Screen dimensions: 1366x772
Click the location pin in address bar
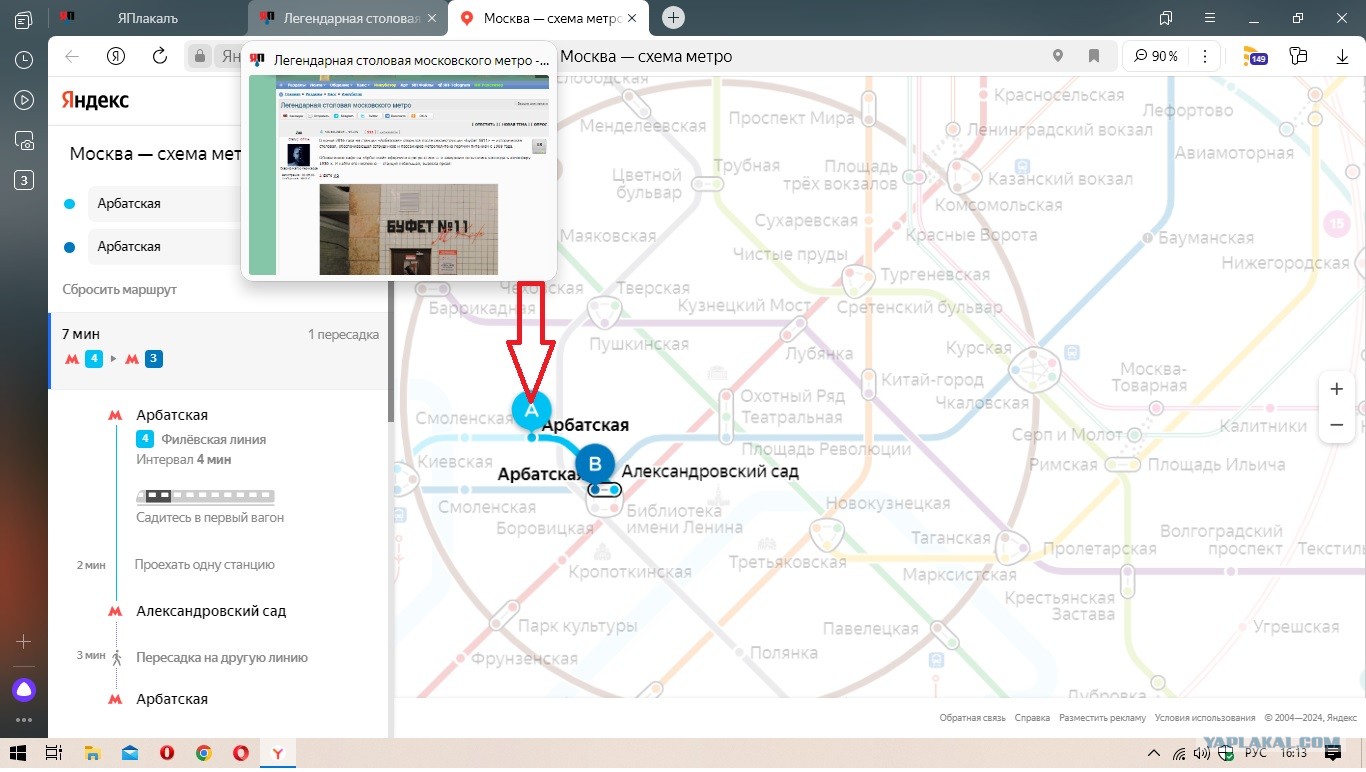(1058, 56)
